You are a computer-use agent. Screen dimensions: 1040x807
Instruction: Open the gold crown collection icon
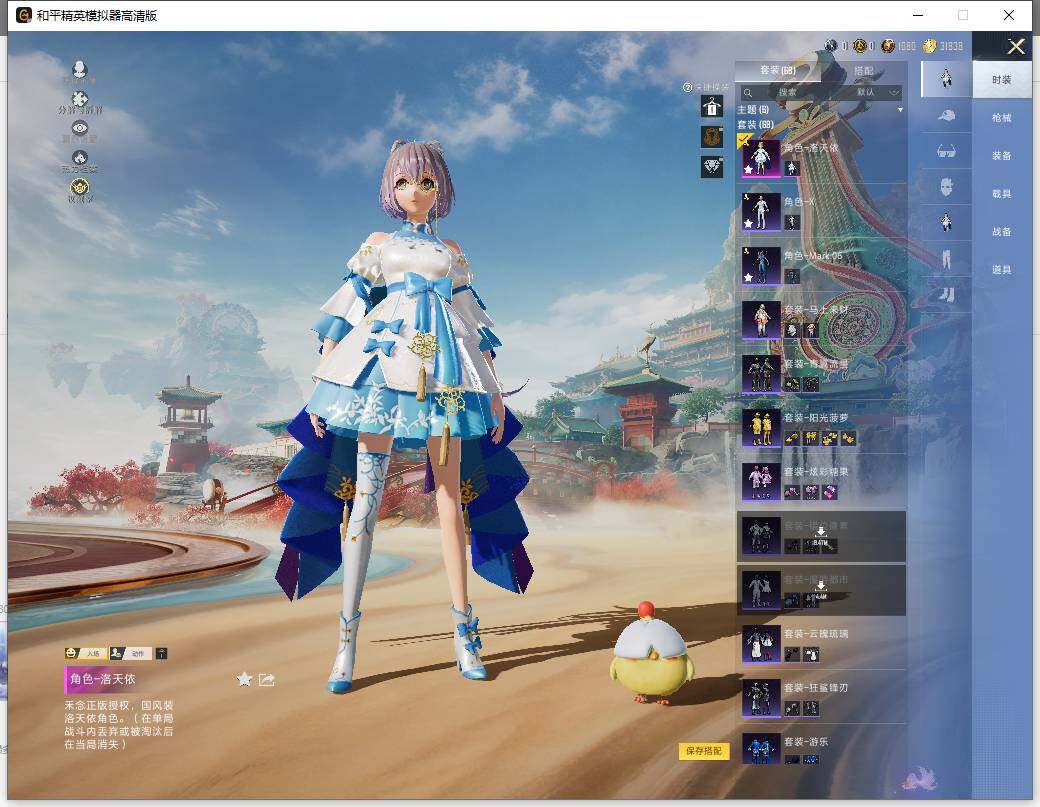pos(80,187)
